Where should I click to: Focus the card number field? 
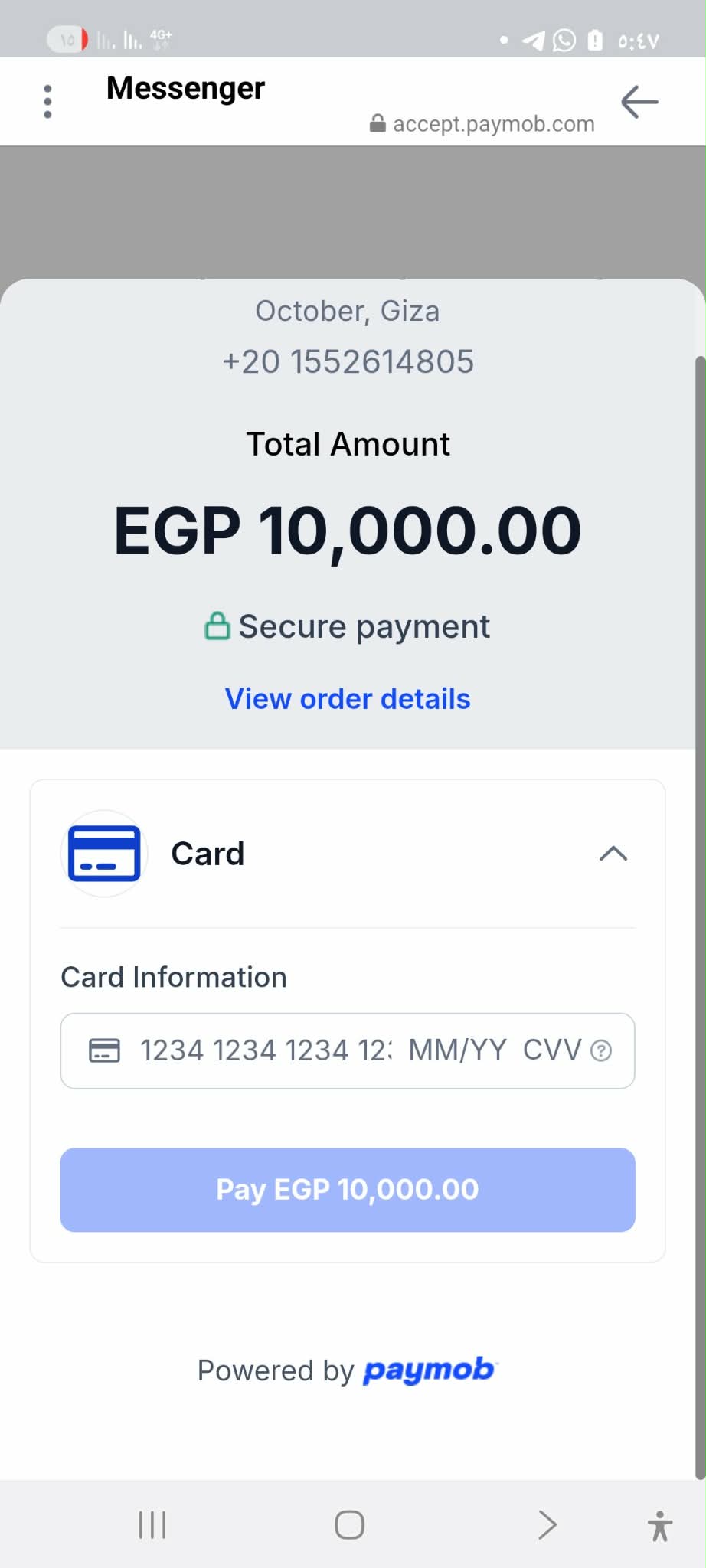click(x=264, y=1050)
